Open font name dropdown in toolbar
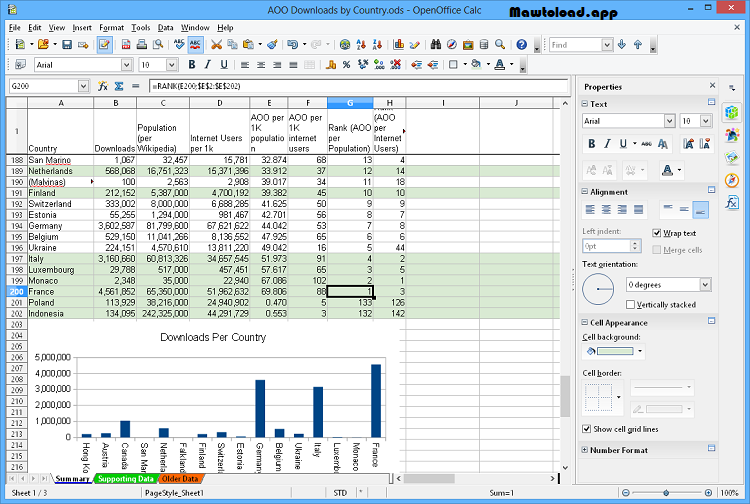The width and height of the screenshot is (750, 504). pos(127,65)
